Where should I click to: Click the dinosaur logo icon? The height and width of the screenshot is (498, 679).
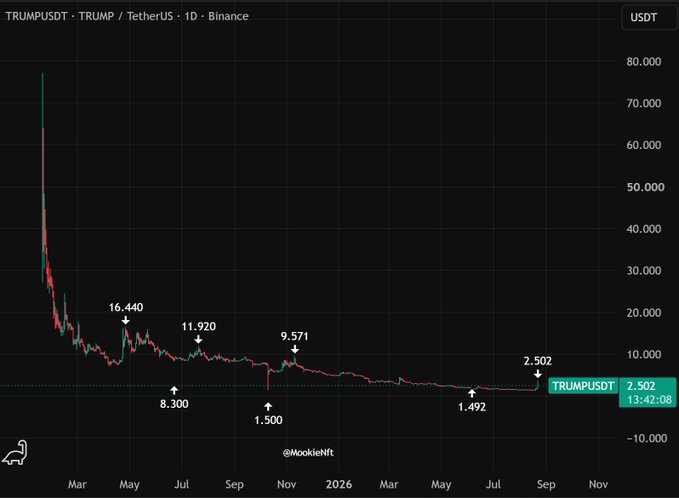click(15, 453)
